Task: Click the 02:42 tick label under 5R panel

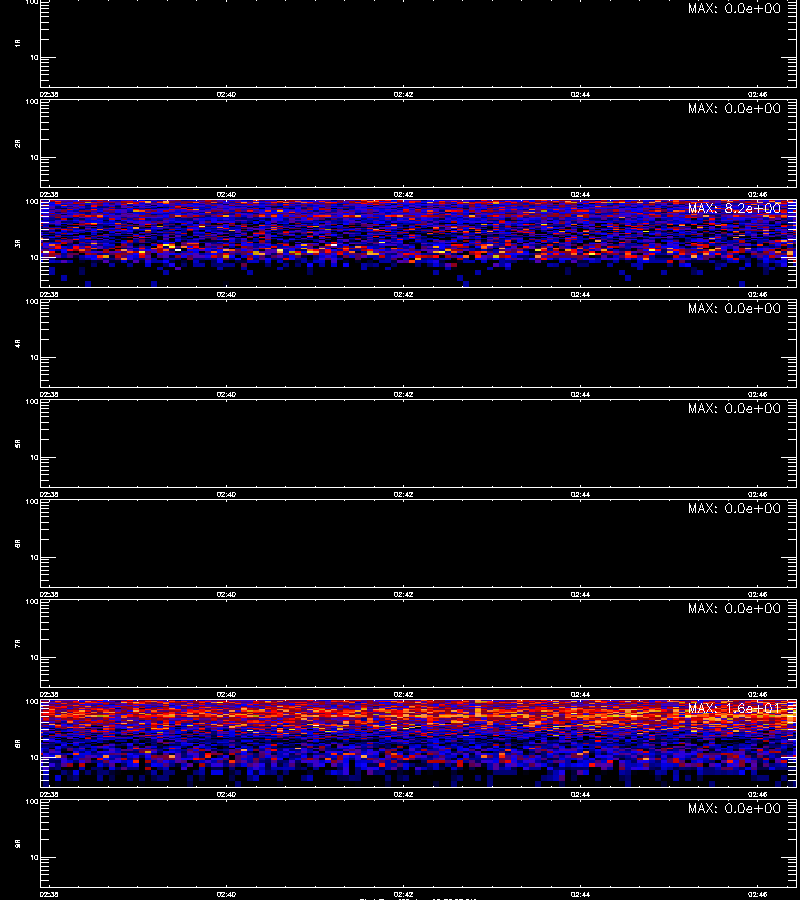Action: (403, 494)
